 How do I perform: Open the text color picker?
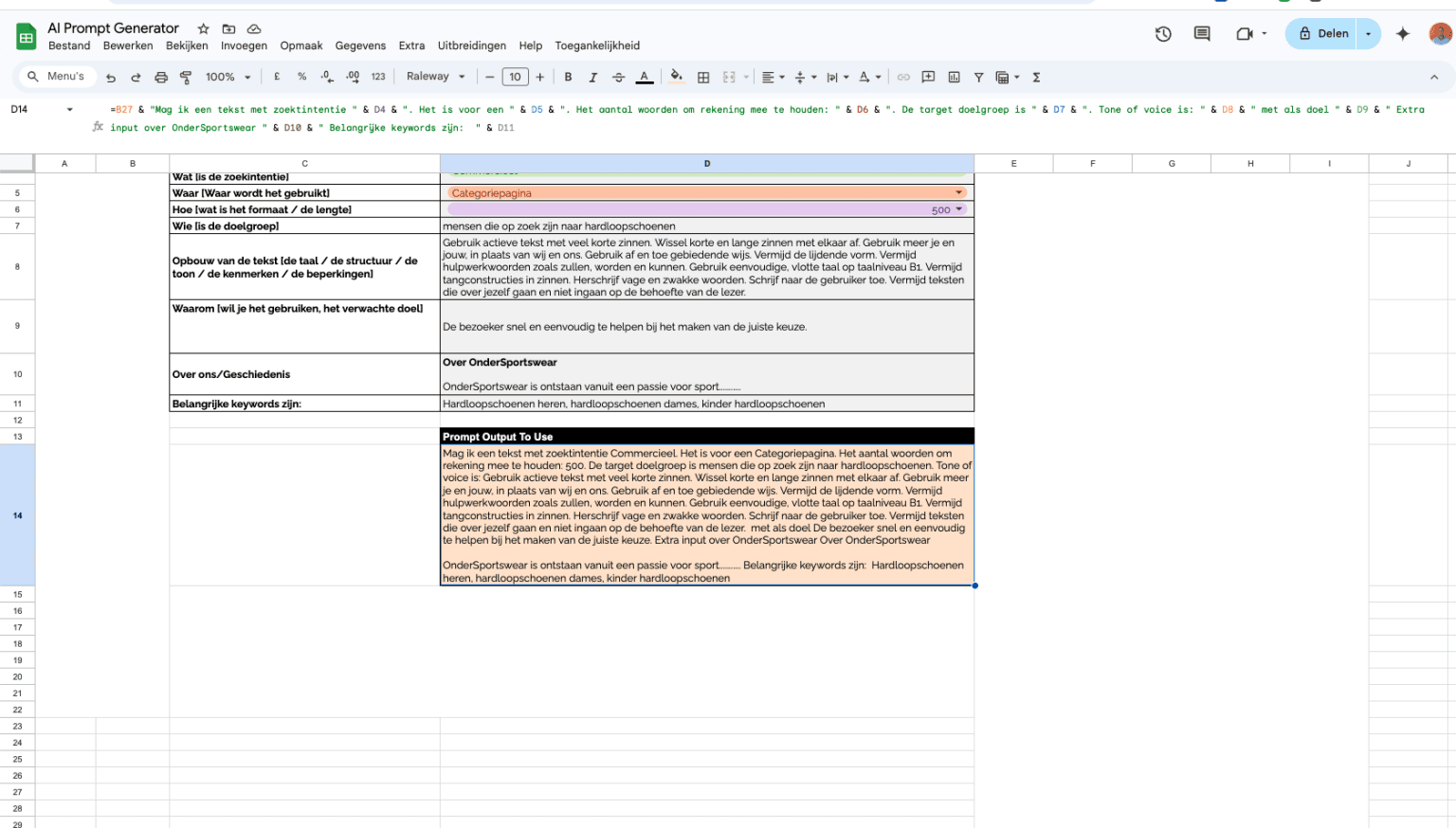[645, 78]
